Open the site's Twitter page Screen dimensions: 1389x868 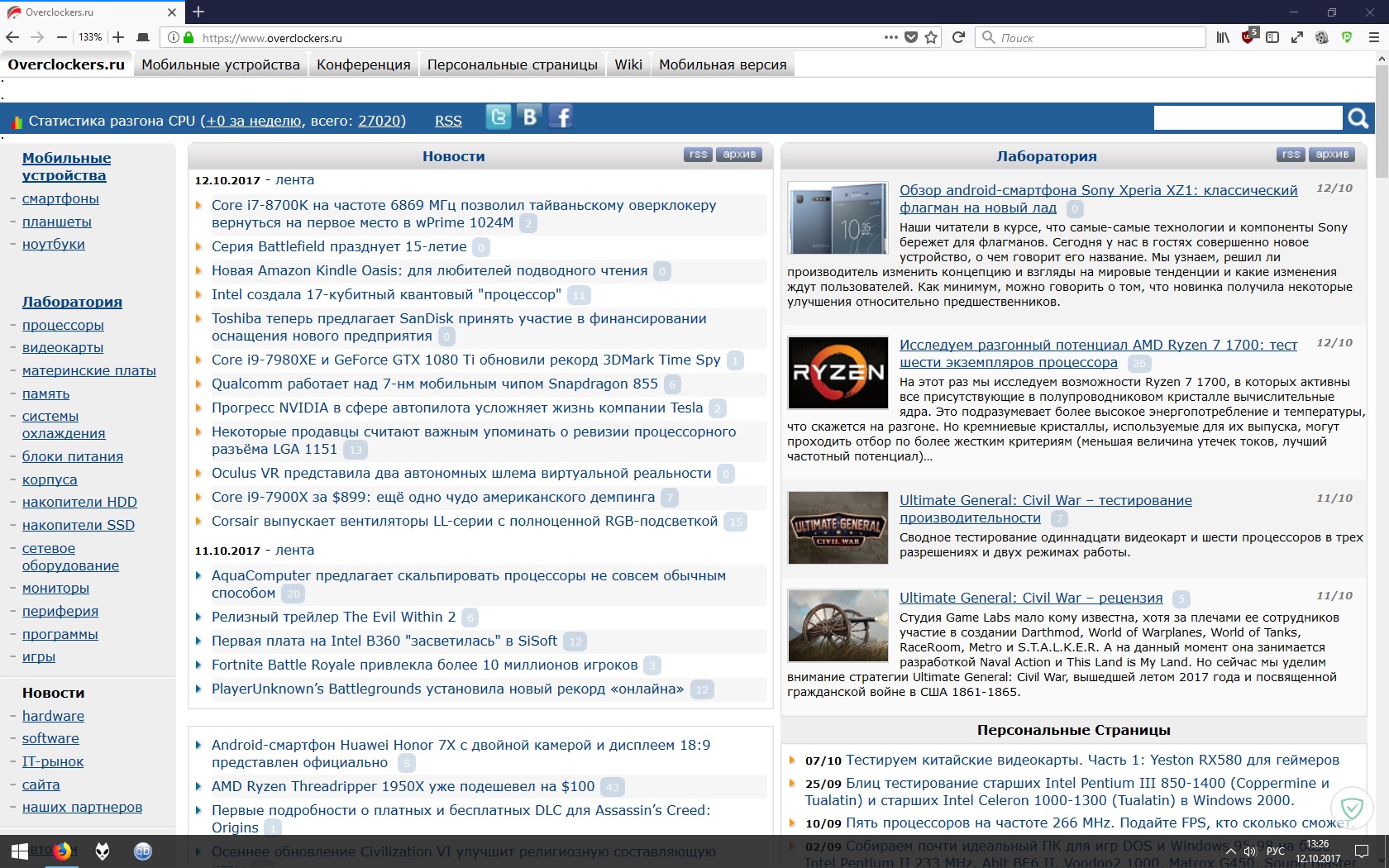[499, 117]
